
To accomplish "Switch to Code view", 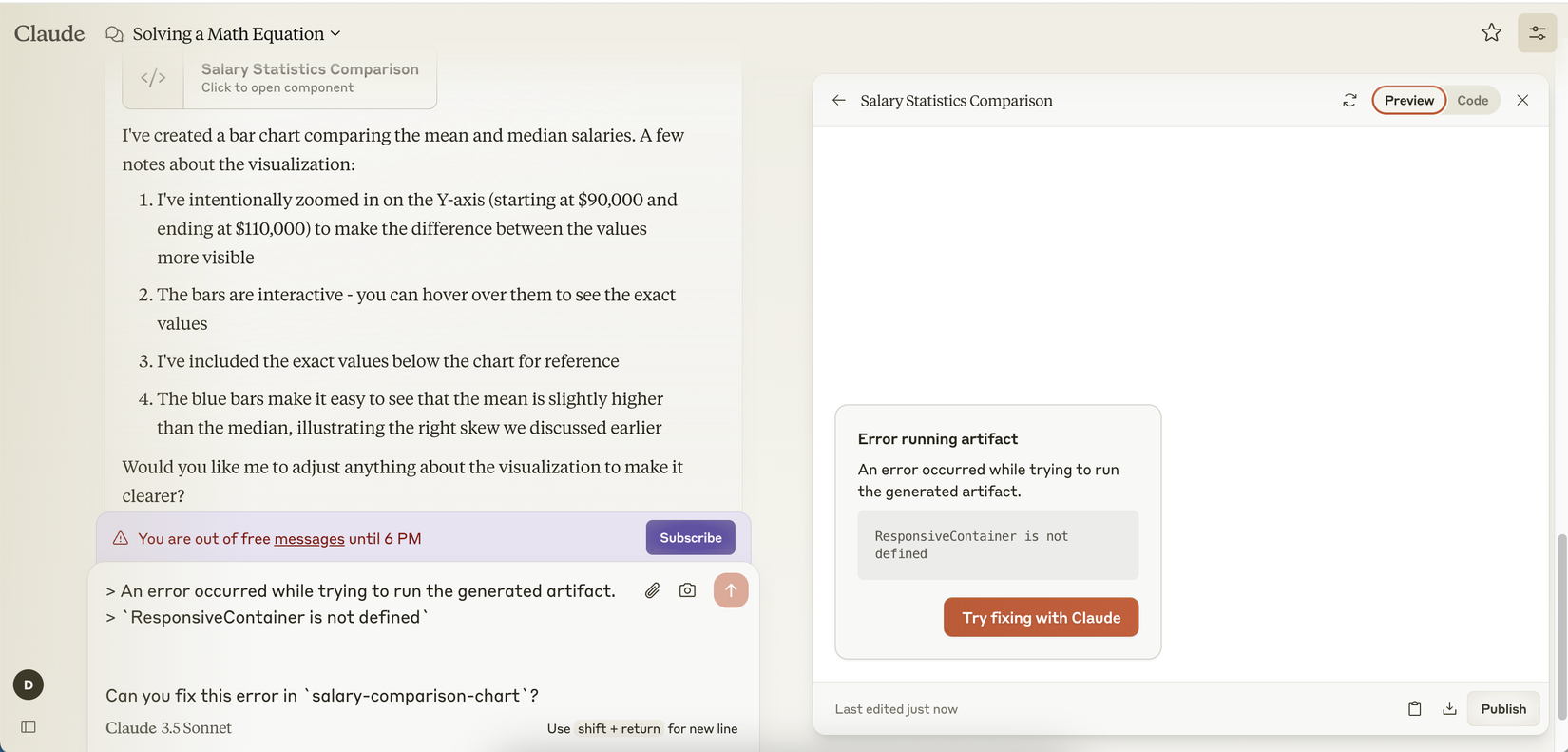I will tap(1472, 101).
